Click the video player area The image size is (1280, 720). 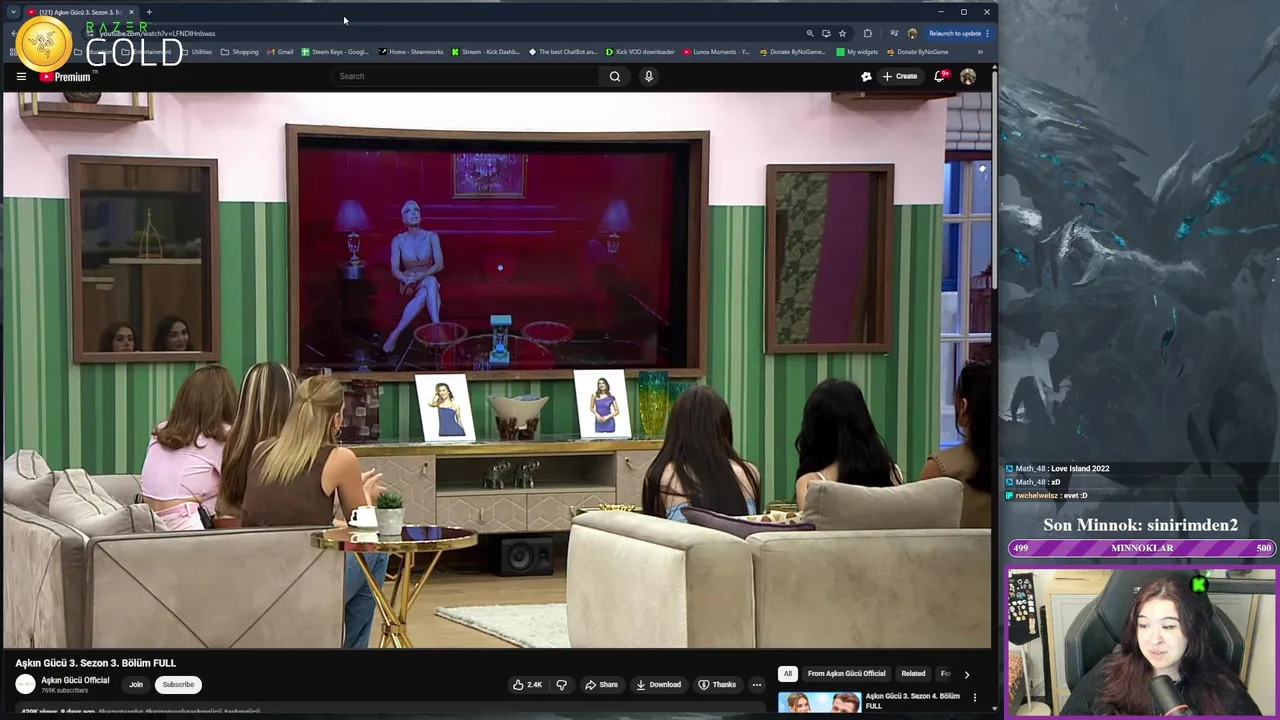[x=497, y=370]
